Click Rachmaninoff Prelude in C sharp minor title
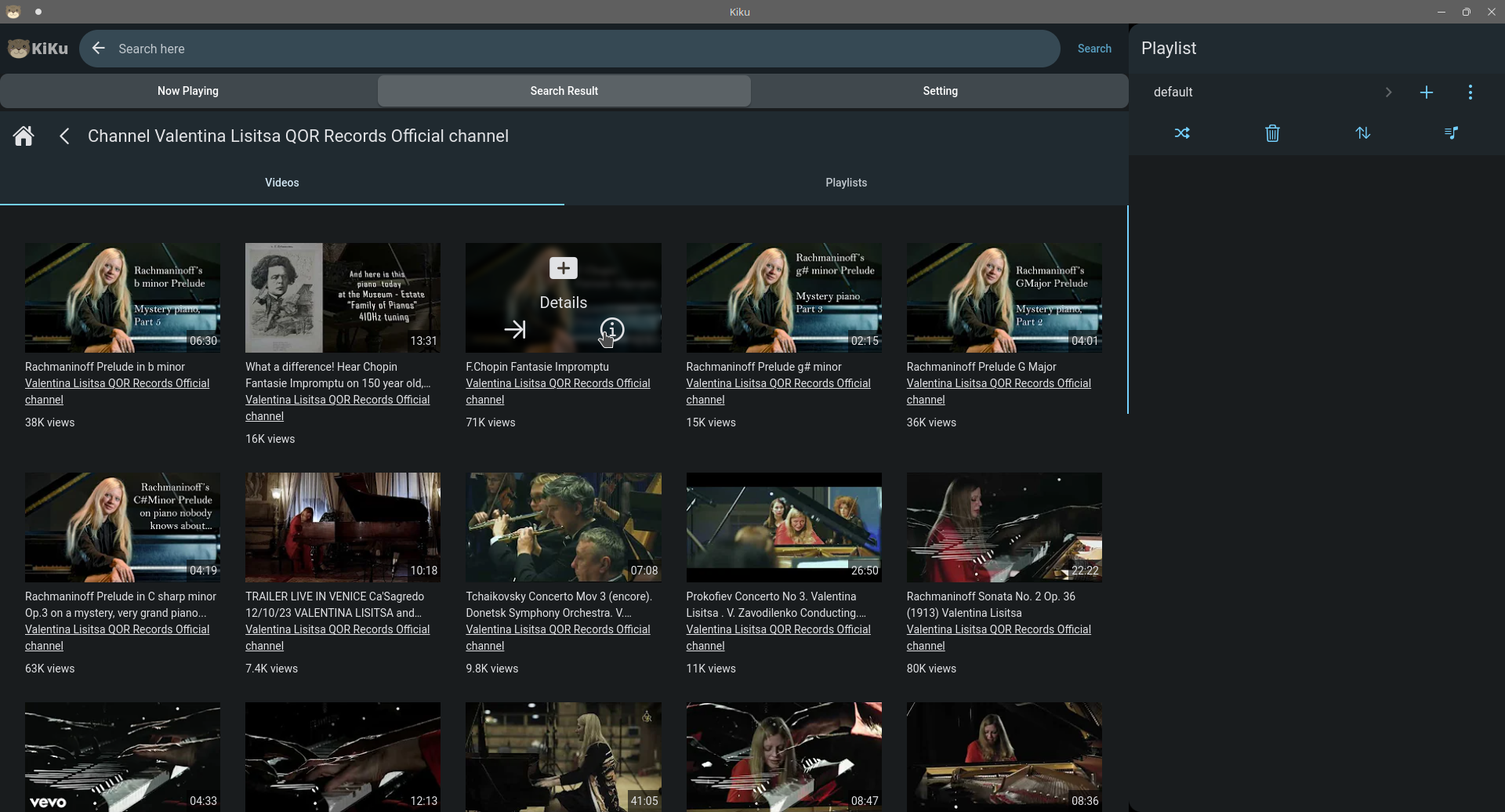 121,605
